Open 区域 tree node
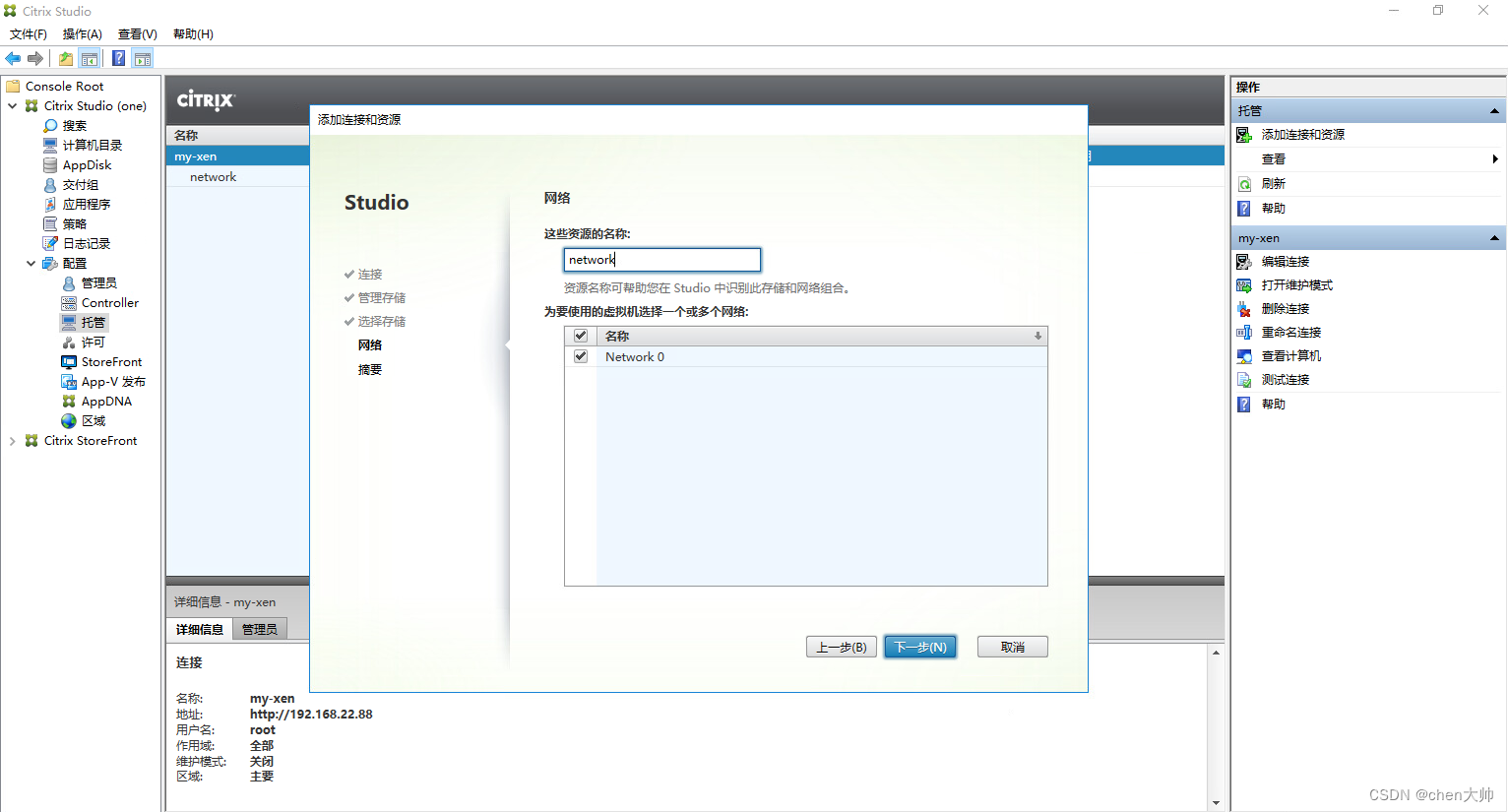This screenshot has height=812, width=1508. [x=93, y=421]
